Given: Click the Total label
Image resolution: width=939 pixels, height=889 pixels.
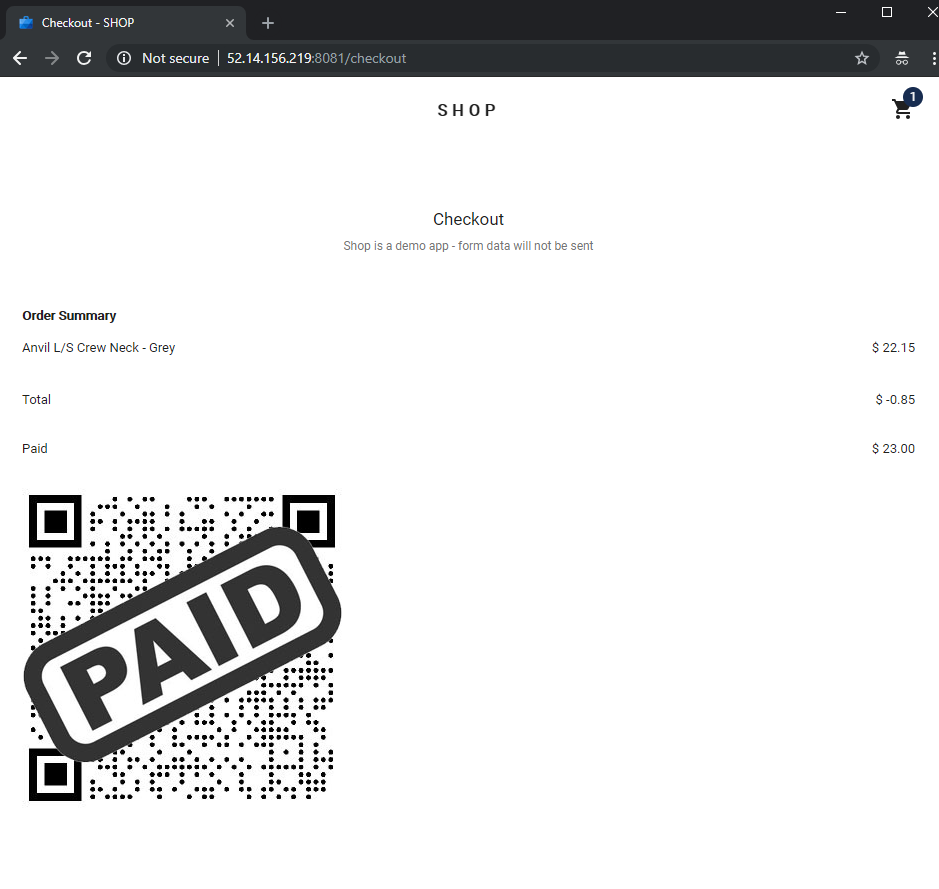Looking at the screenshot, I should point(37,399).
